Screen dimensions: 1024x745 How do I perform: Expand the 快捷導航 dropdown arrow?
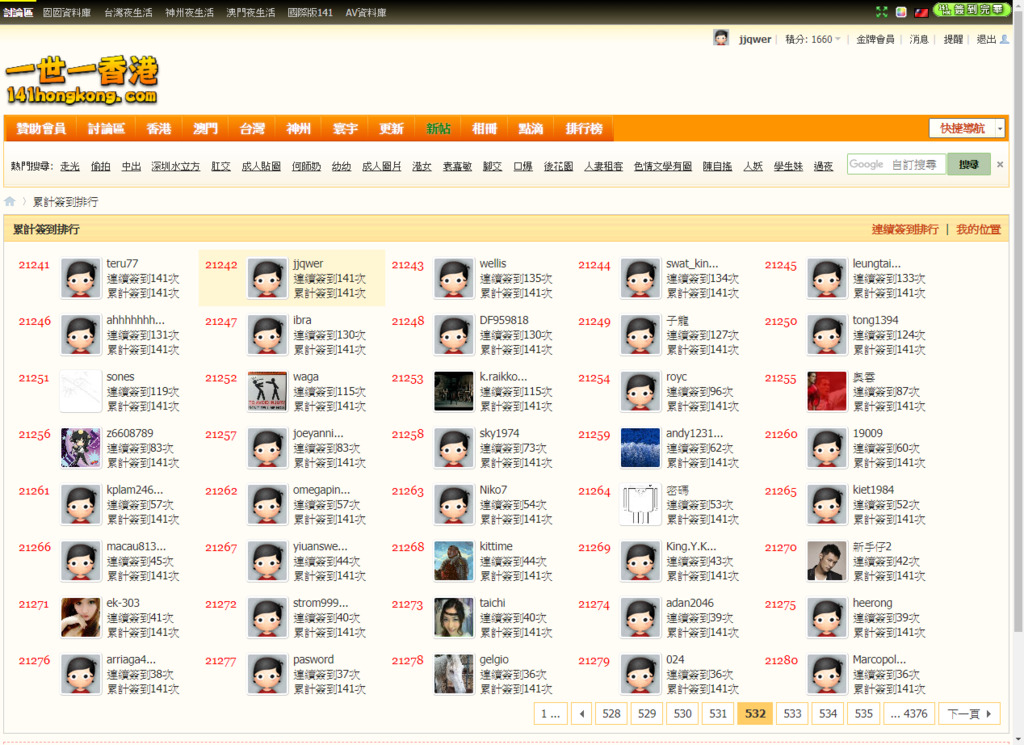pyautogui.click(x=1000, y=129)
